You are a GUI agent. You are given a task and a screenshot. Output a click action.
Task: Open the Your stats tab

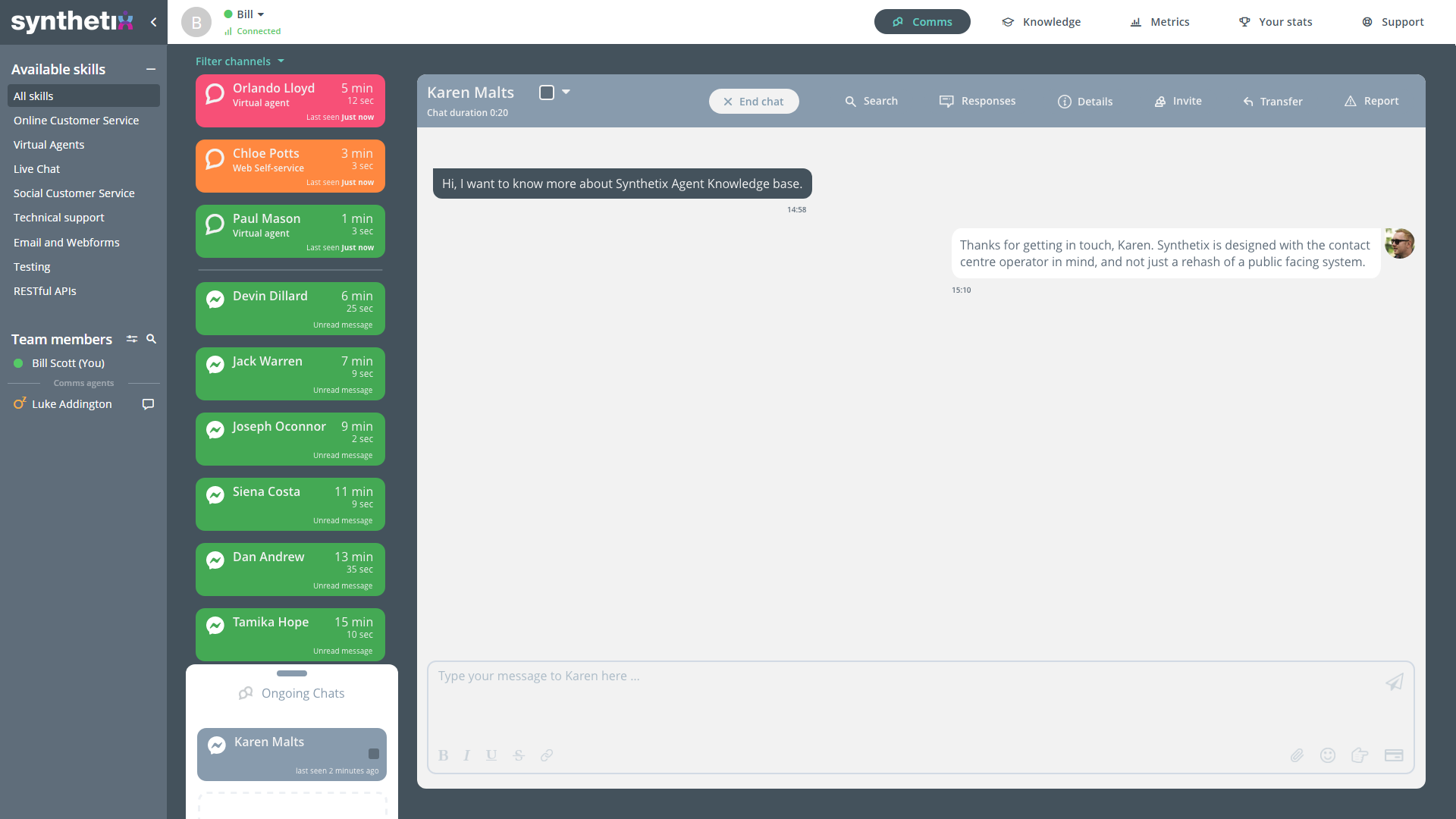1276,22
